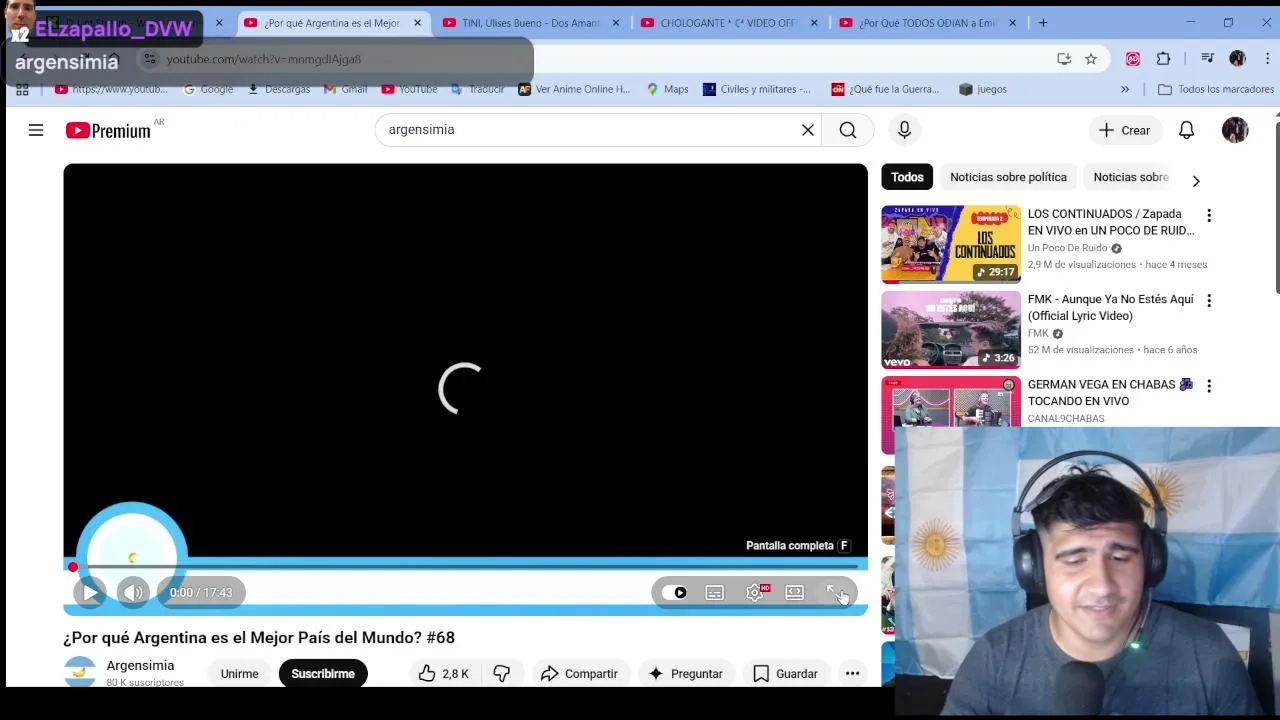Select the Noticias sobre política chip

point(1008,177)
